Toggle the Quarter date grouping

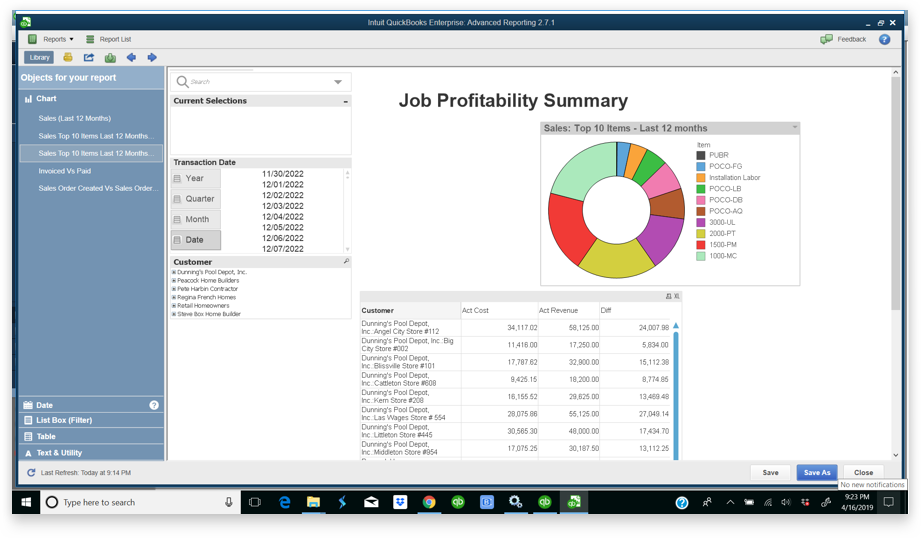(x=196, y=199)
